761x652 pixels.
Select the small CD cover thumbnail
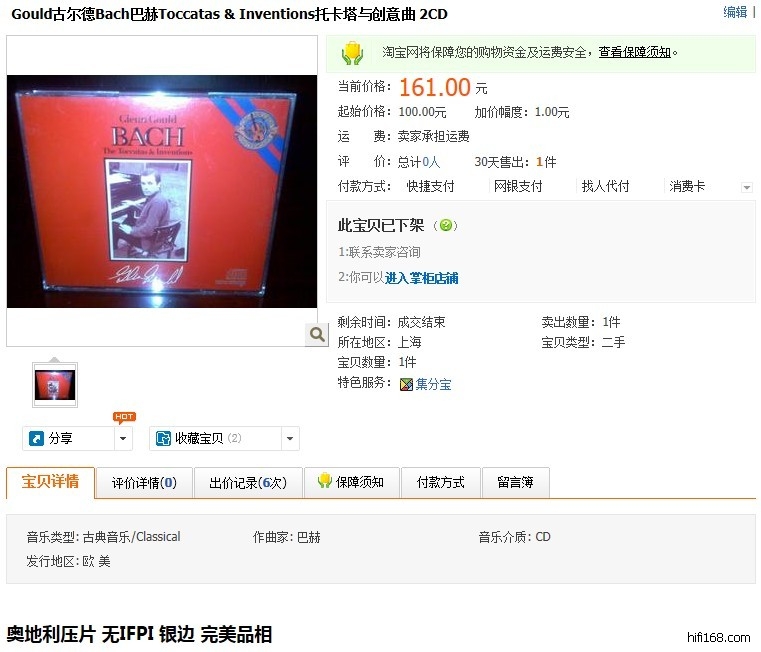coord(55,385)
